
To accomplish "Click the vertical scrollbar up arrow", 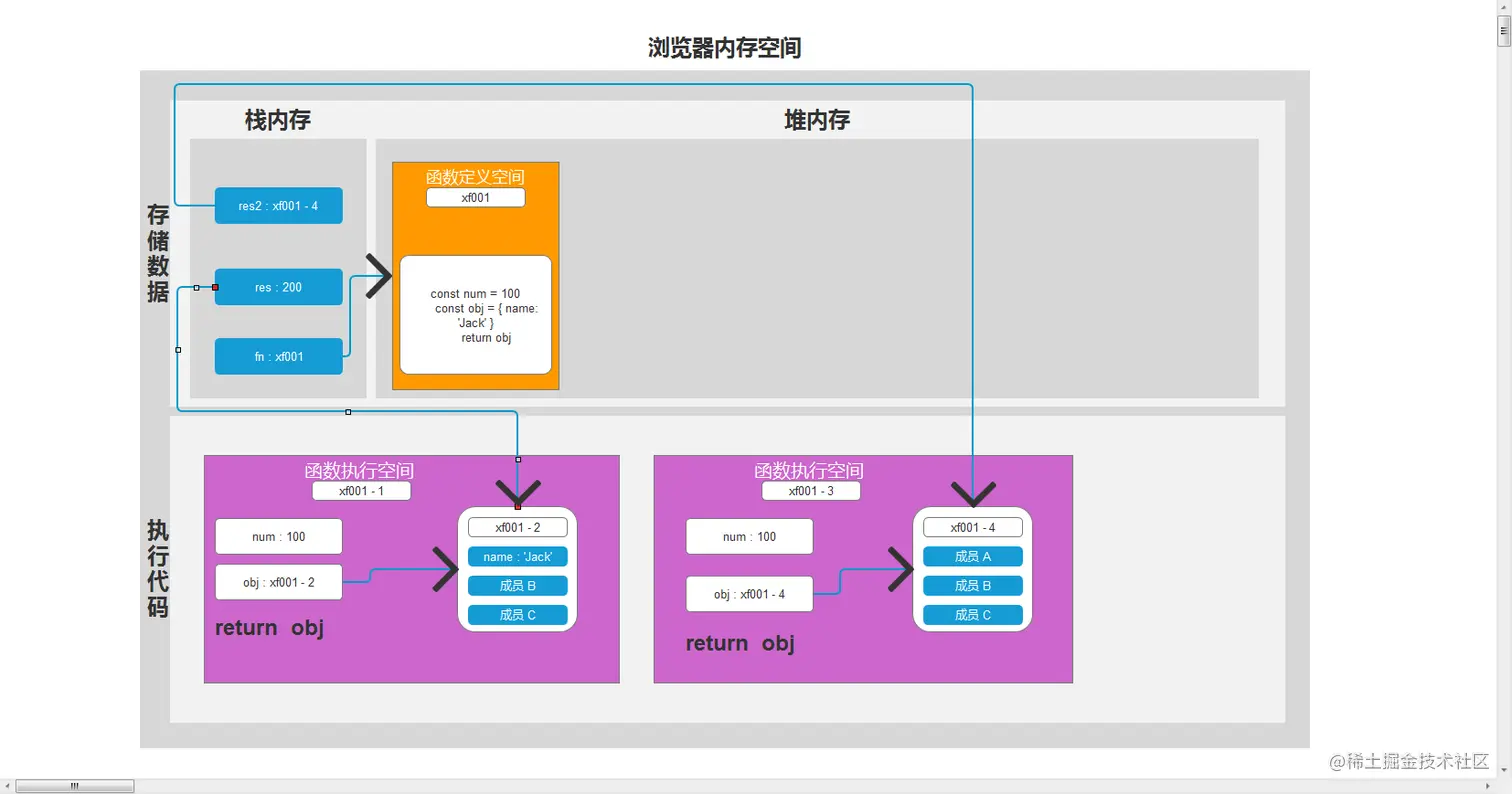I will [x=1504, y=8].
